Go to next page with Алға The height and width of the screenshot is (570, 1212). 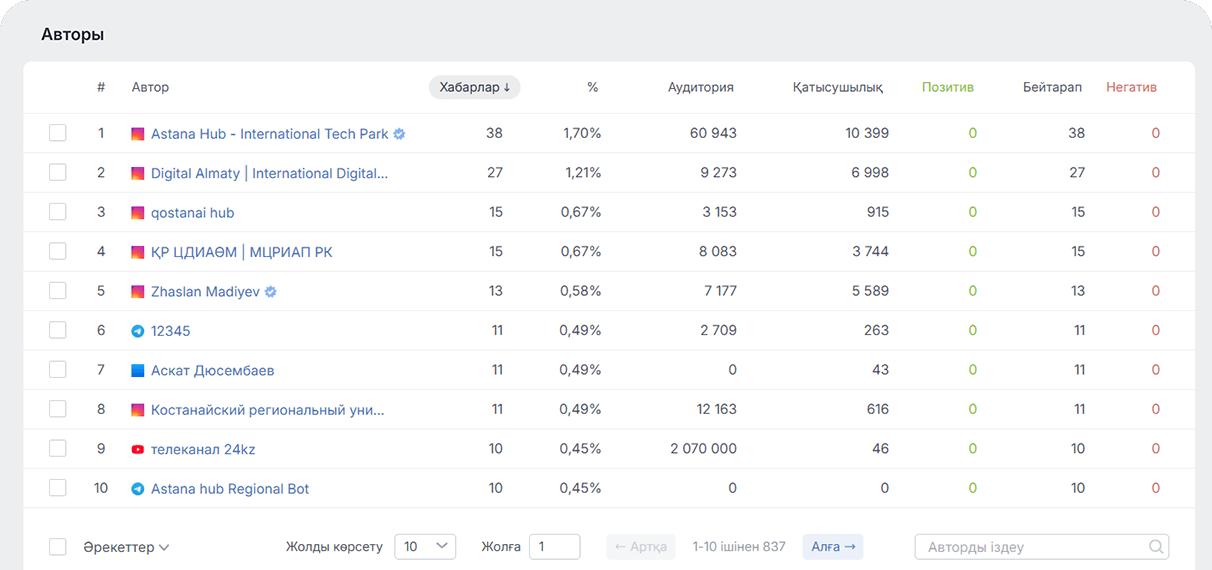833,547
